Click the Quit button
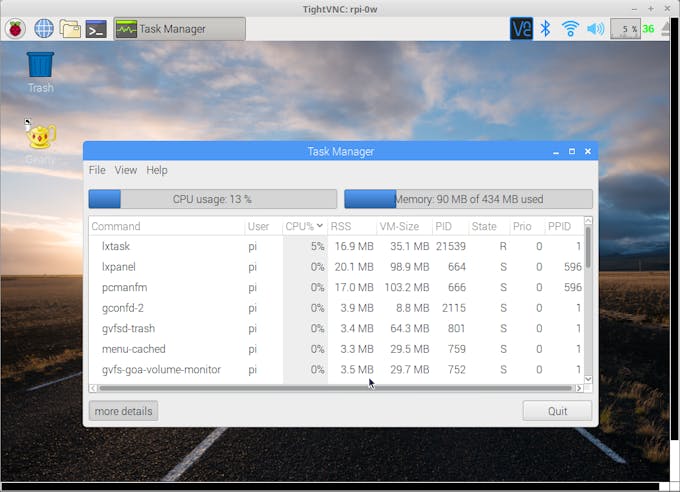 coord(557,411)
